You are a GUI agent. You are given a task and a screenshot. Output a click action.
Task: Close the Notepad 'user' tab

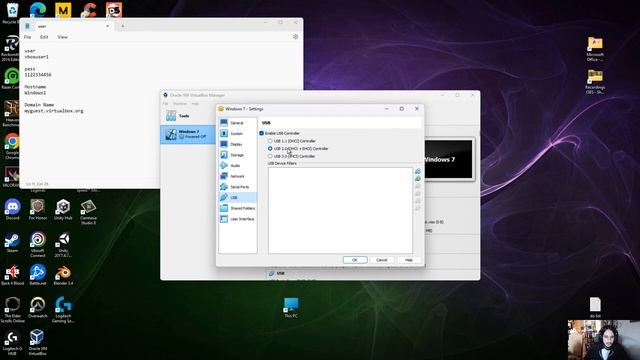(108, 26)
